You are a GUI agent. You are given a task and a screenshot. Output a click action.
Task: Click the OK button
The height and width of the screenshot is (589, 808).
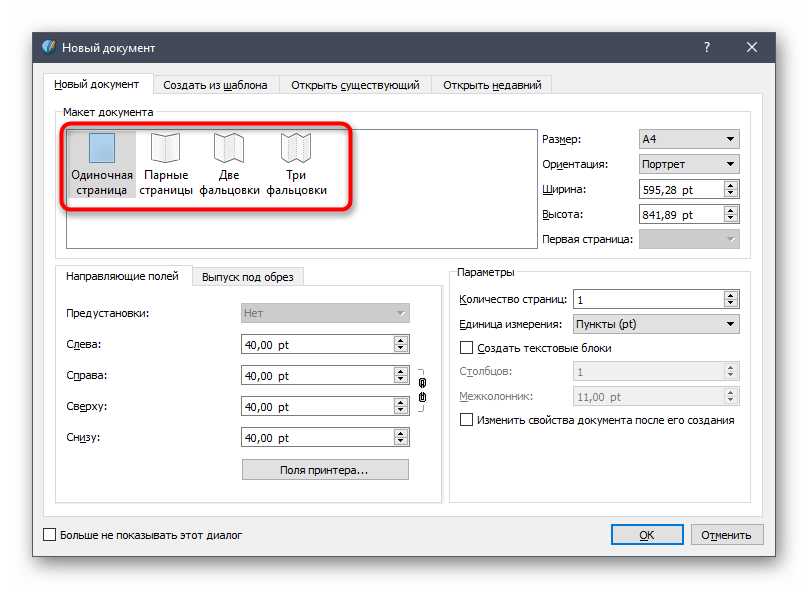pyautogui.click(x=647, y=535)
